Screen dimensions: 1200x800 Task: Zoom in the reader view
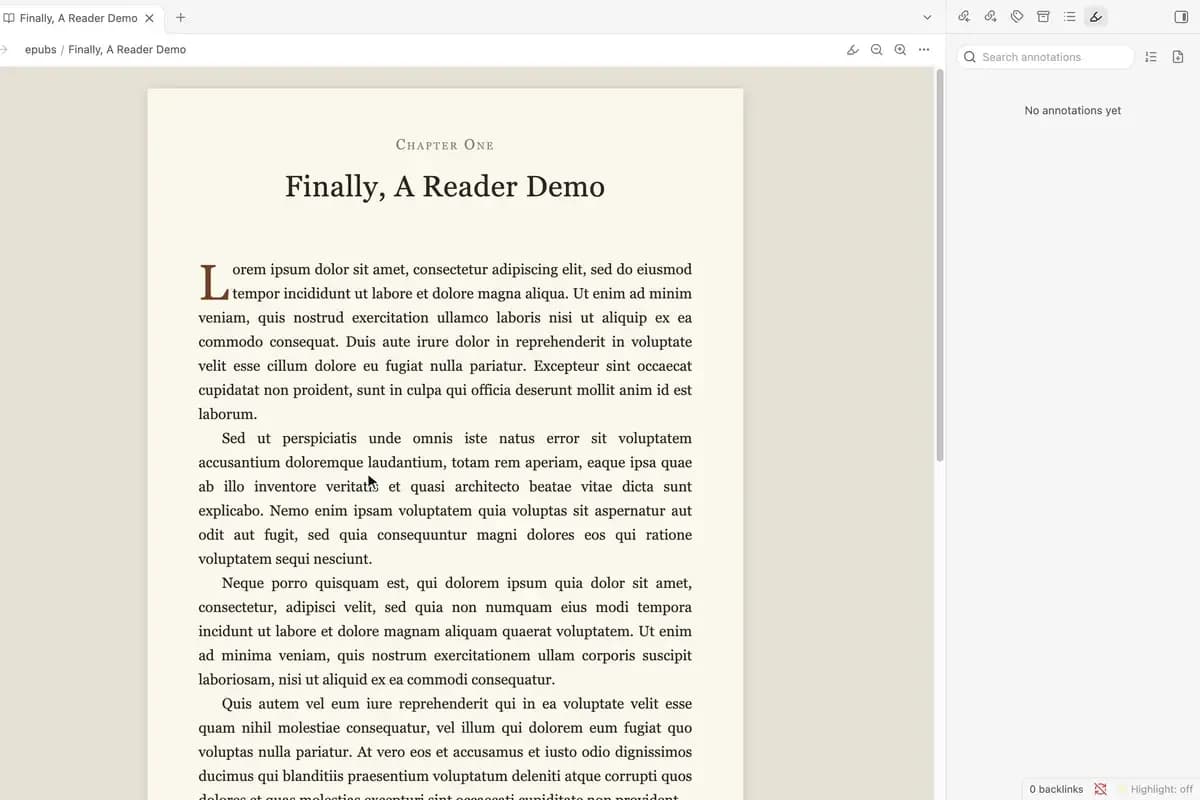(x=900, y=50)
